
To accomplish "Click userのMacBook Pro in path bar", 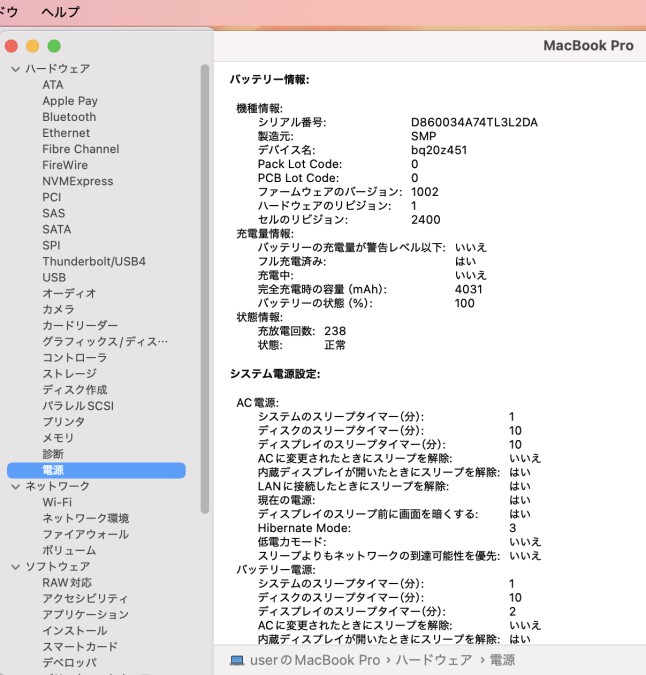I will click(315, 660).
